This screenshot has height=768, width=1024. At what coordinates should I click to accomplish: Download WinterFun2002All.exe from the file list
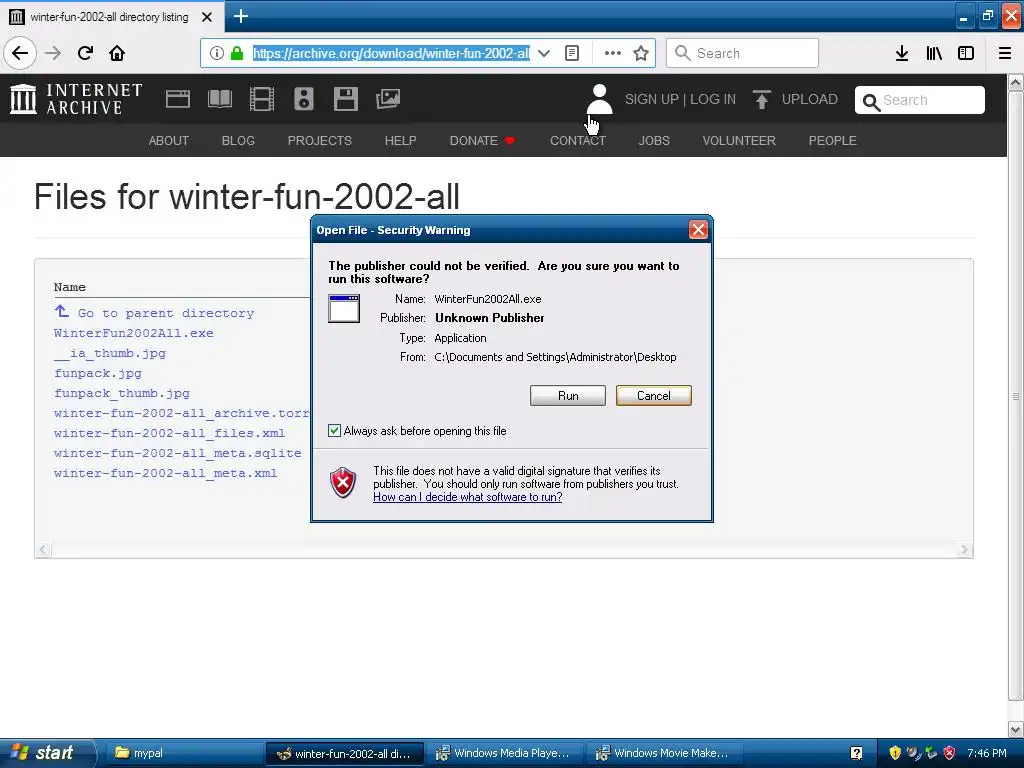point(134,333)
